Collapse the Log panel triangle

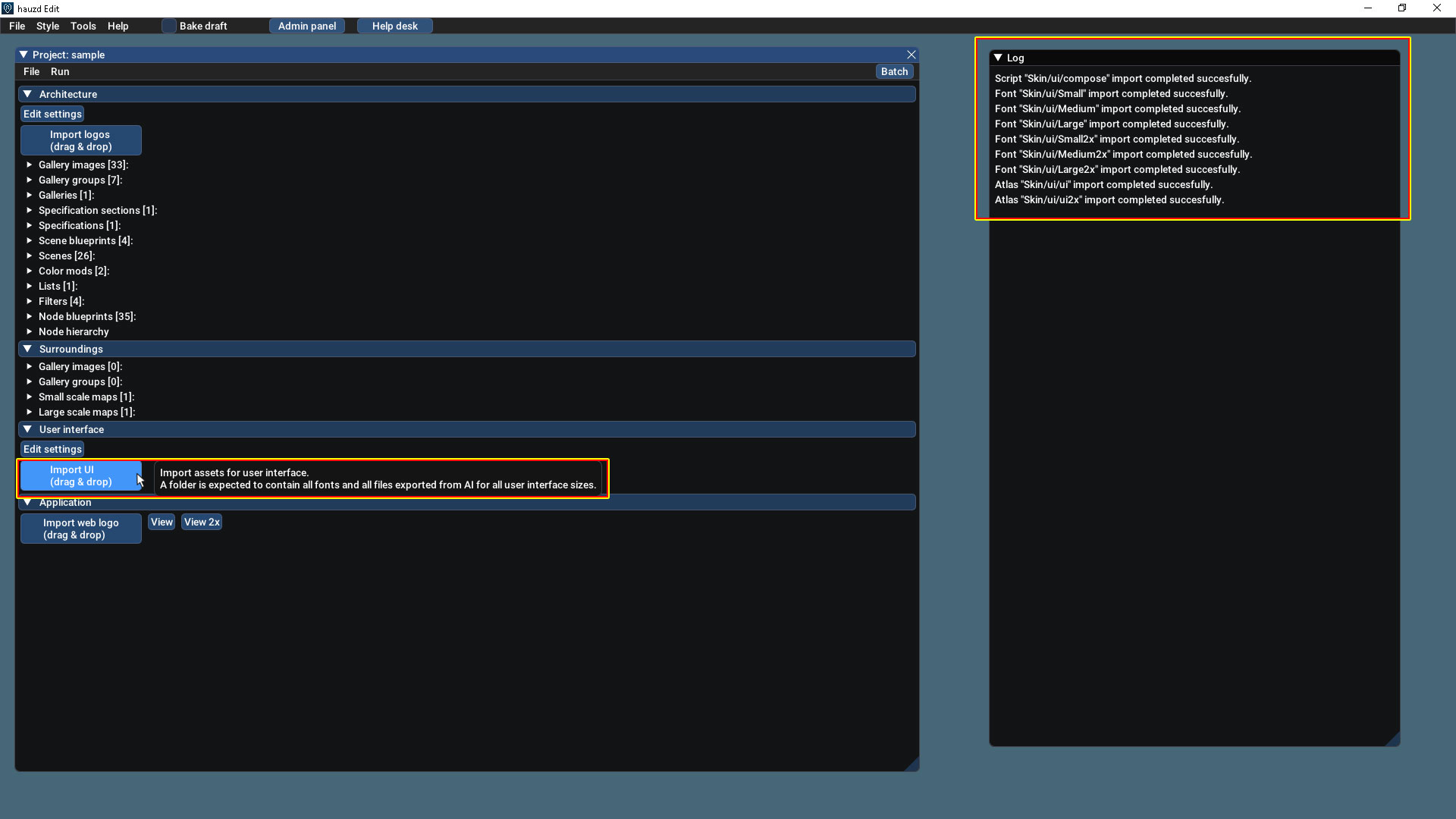click(998, 58)
